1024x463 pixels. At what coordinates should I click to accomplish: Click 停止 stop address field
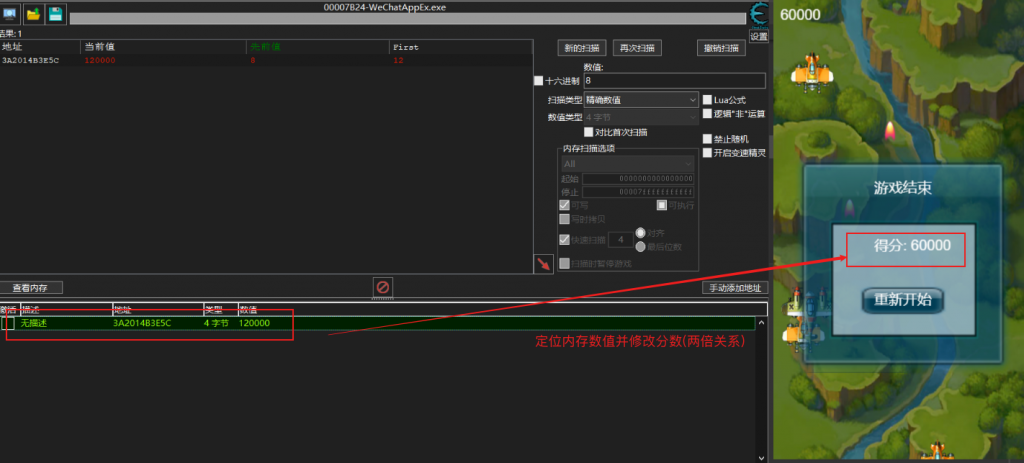coord(638,192)
